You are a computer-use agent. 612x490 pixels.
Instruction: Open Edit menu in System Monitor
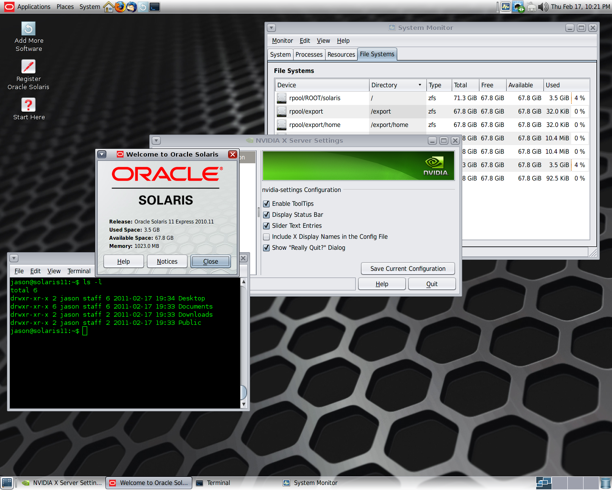coord(304,41)
